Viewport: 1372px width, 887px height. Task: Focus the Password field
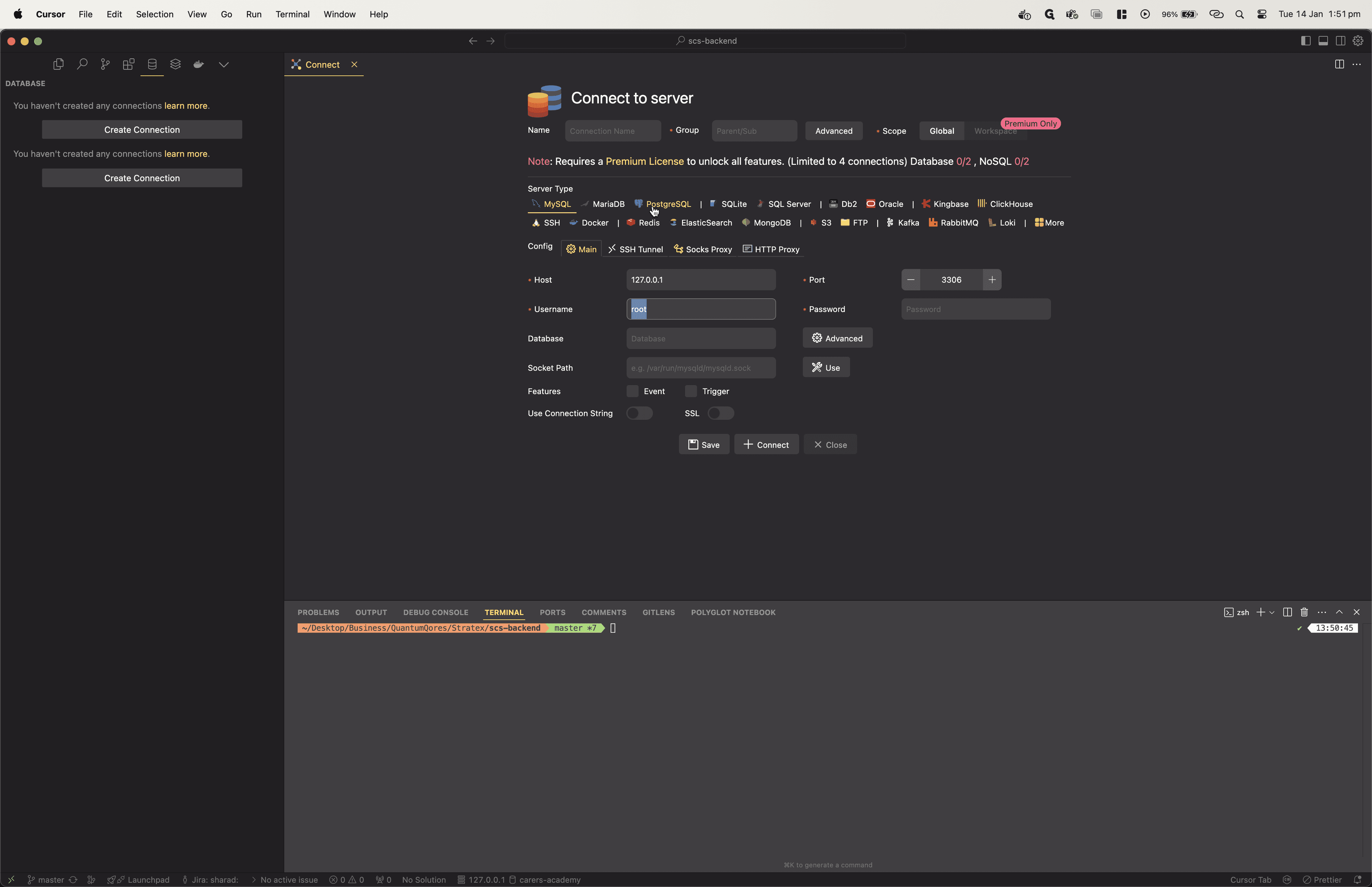click(976, 309)
